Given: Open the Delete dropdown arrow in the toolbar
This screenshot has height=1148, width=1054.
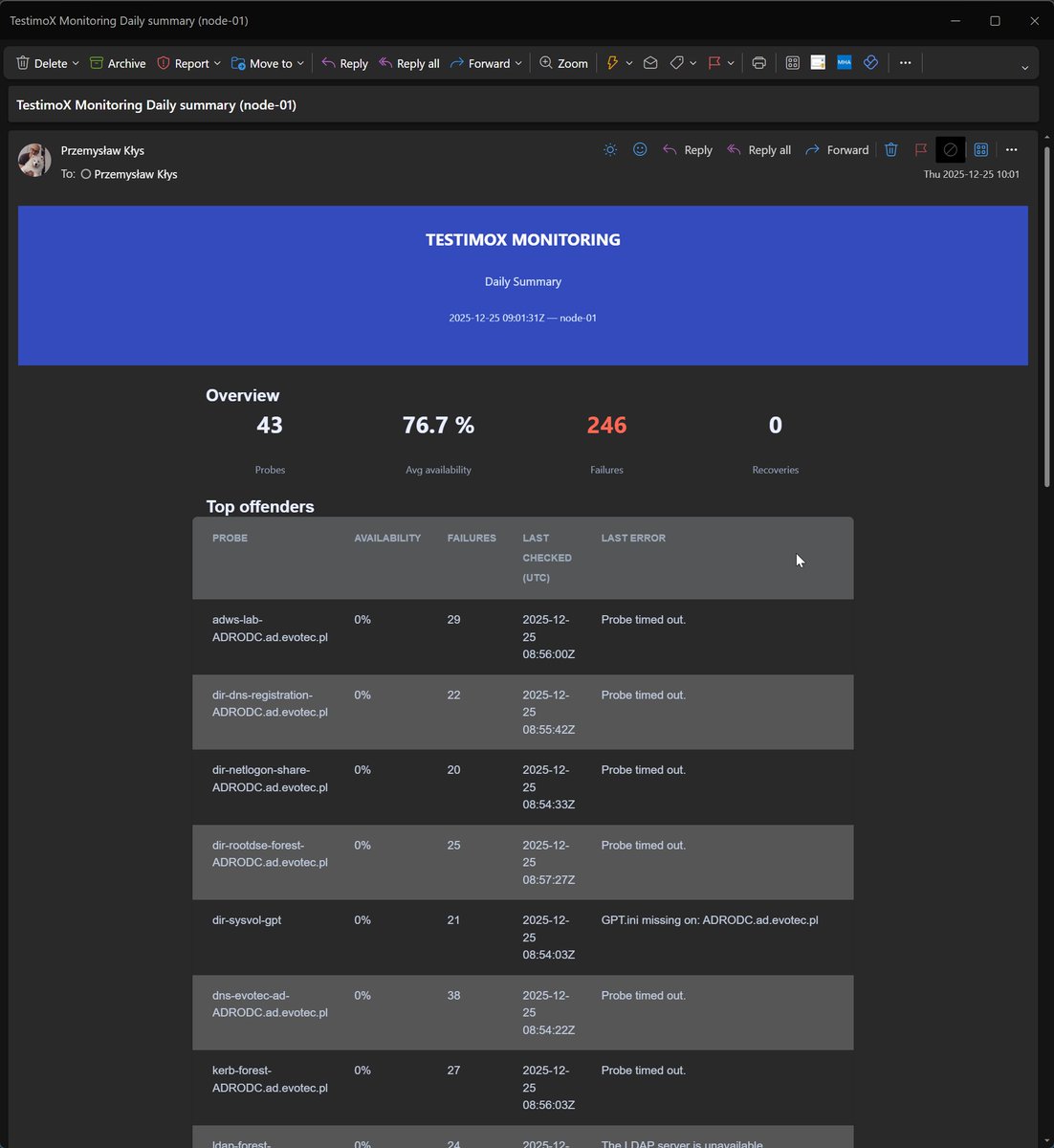Looking at the screenshot, I should (x=76, y=63).
